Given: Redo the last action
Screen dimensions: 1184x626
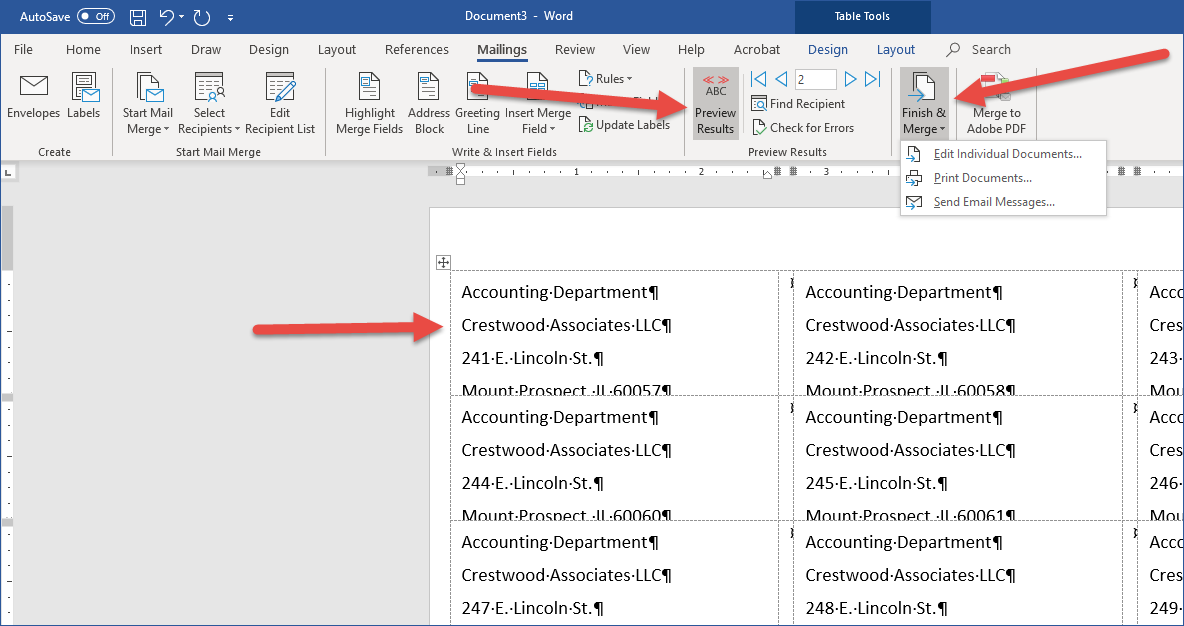Looking at the screenshot, I should click(201, 16).
